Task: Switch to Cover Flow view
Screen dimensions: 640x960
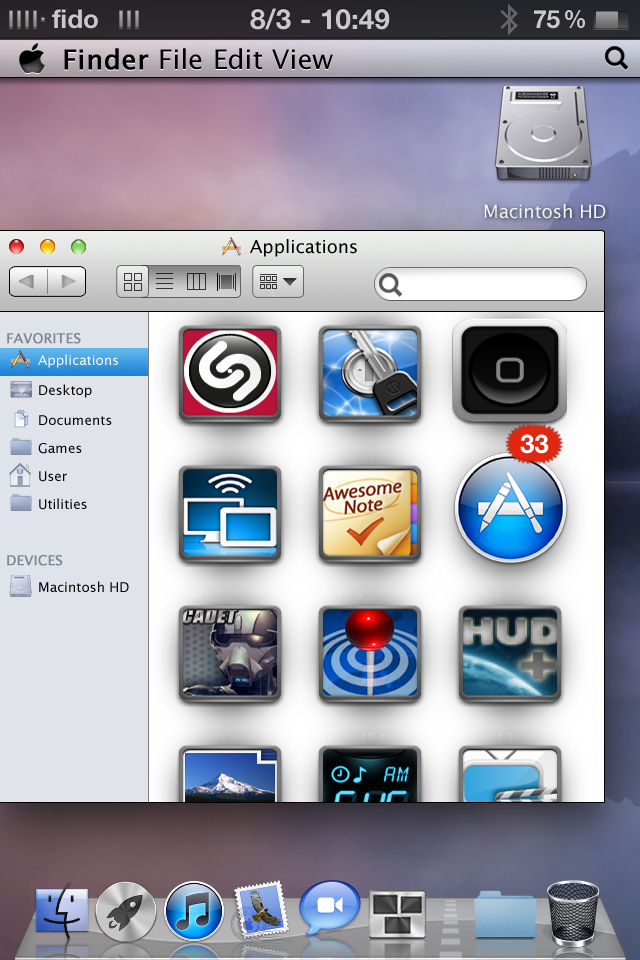Action: pos(226,282)
